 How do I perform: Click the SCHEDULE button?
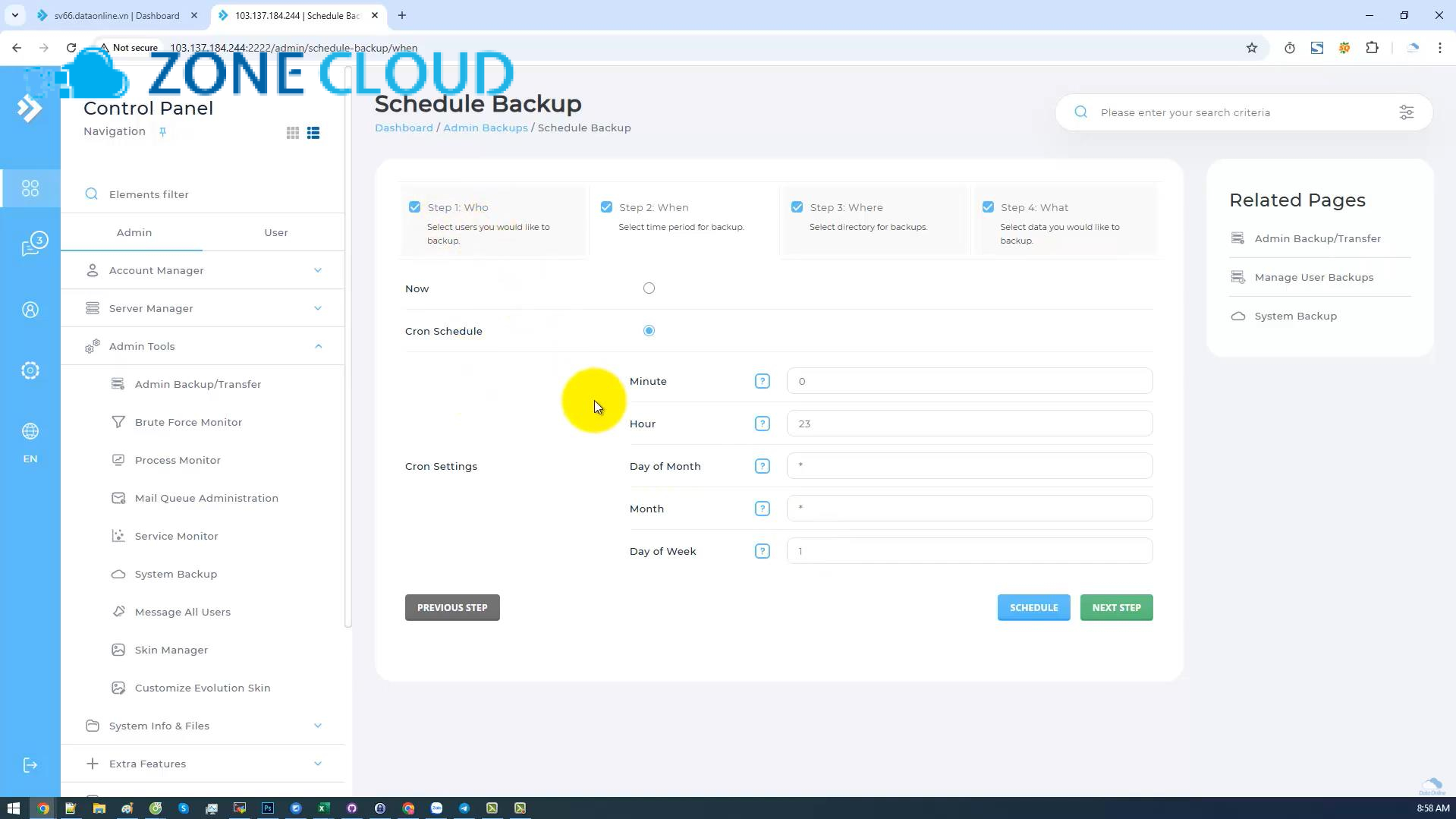1033,607
